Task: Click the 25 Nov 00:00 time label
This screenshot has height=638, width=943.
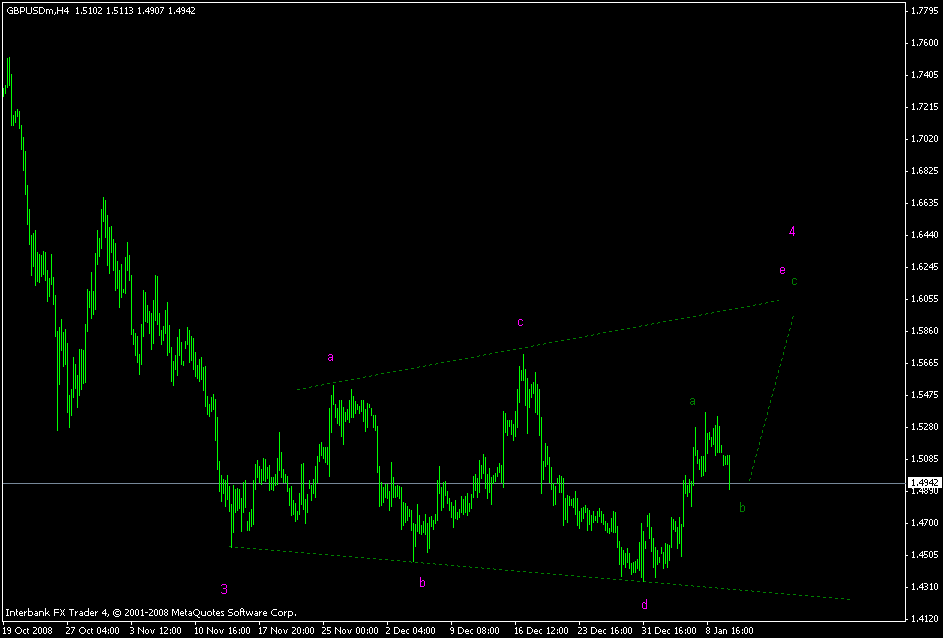Action: point(348,630)
